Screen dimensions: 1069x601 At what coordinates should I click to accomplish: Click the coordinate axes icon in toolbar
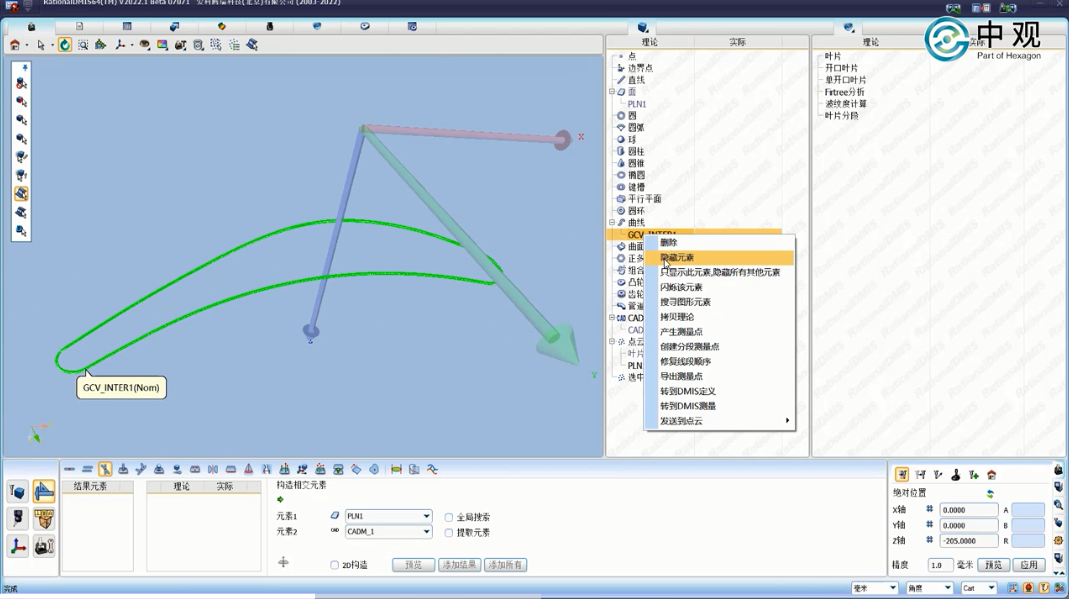tap(120, 45)
